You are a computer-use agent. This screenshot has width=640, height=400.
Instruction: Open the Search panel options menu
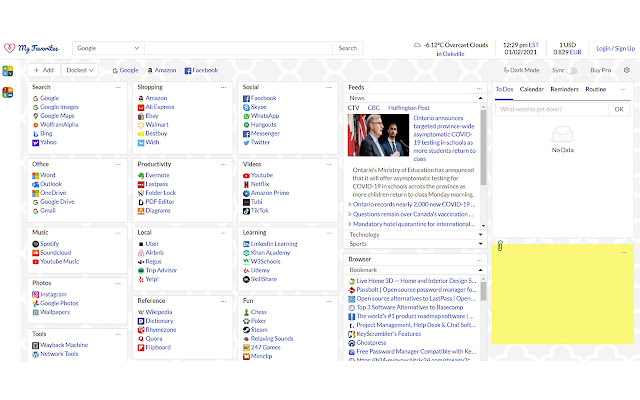[x=118, y=87]
